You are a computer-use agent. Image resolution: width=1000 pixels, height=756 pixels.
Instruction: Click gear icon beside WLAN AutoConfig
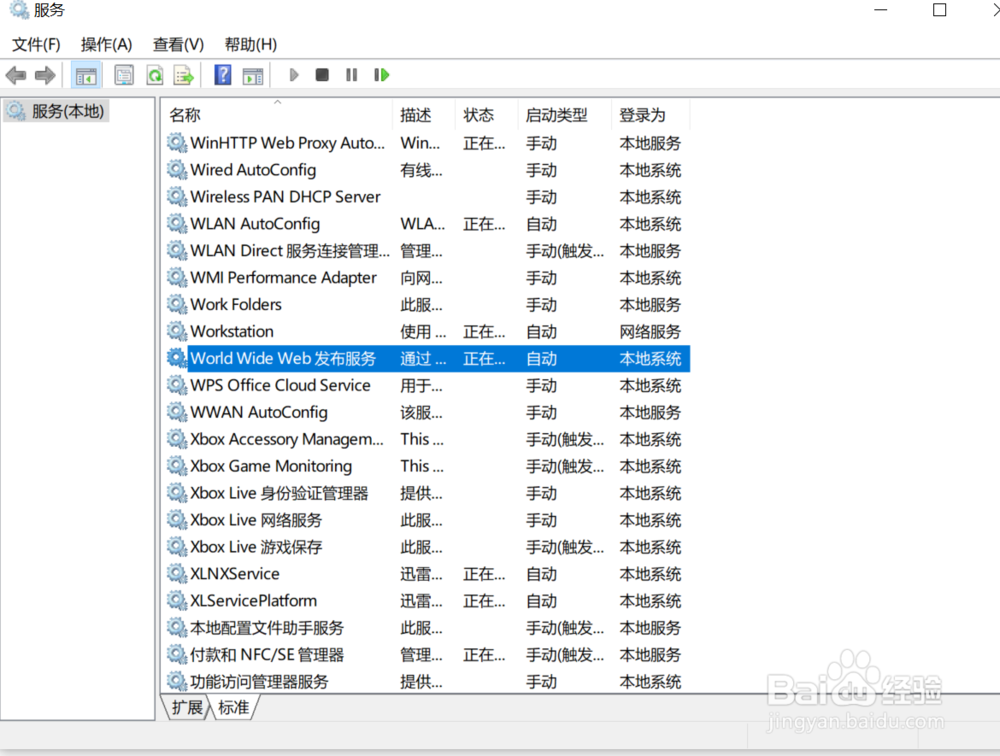[177, 223]
